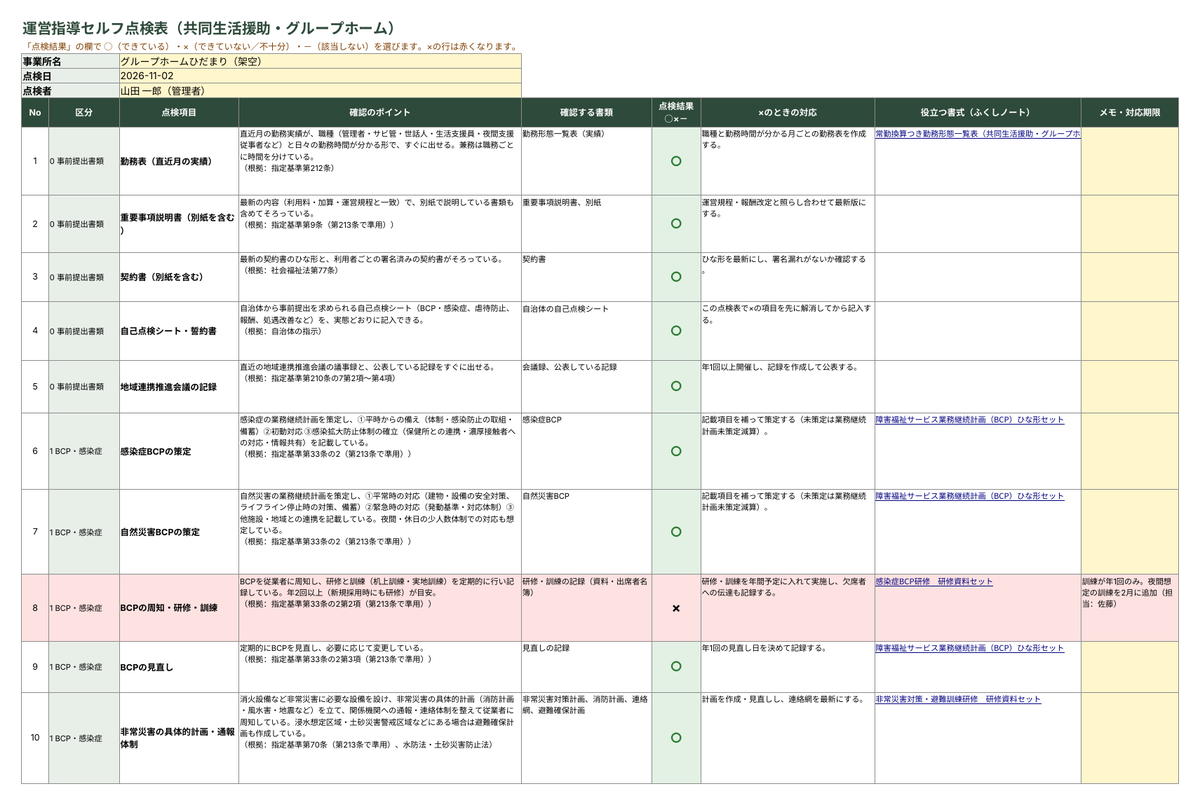Click the 点検者 value 山田 一郎（管理者）
This screenshot has height=805, width=1200.
pyautogui.click(x=319, y=91)
